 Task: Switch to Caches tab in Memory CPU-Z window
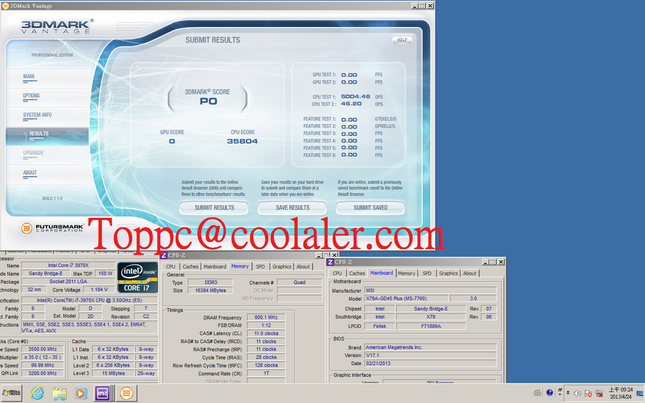point(190,266)
